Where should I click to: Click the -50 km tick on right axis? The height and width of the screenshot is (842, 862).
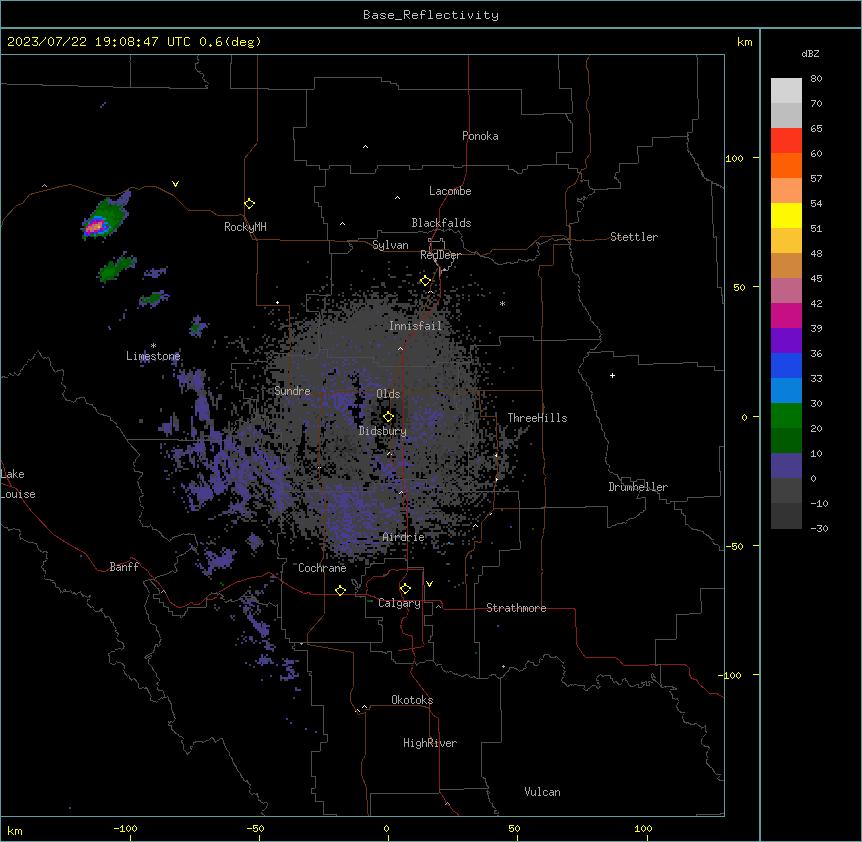click(x=735, y=546)
